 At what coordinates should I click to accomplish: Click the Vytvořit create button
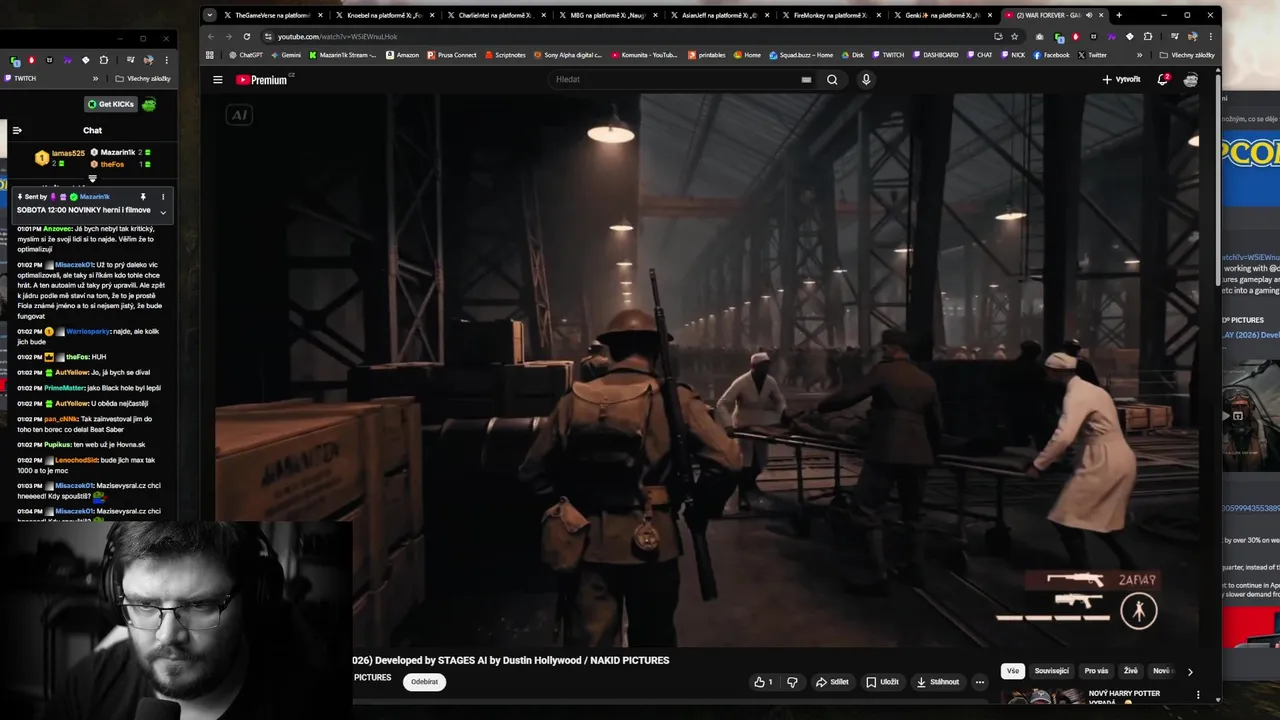pos(1121,79)
